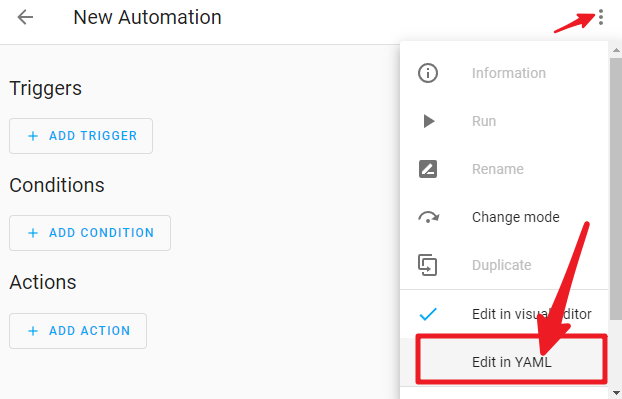Click the Run play triangle icon
The image size is (622, 399).
pyautogui.click(x=428, y=121)
